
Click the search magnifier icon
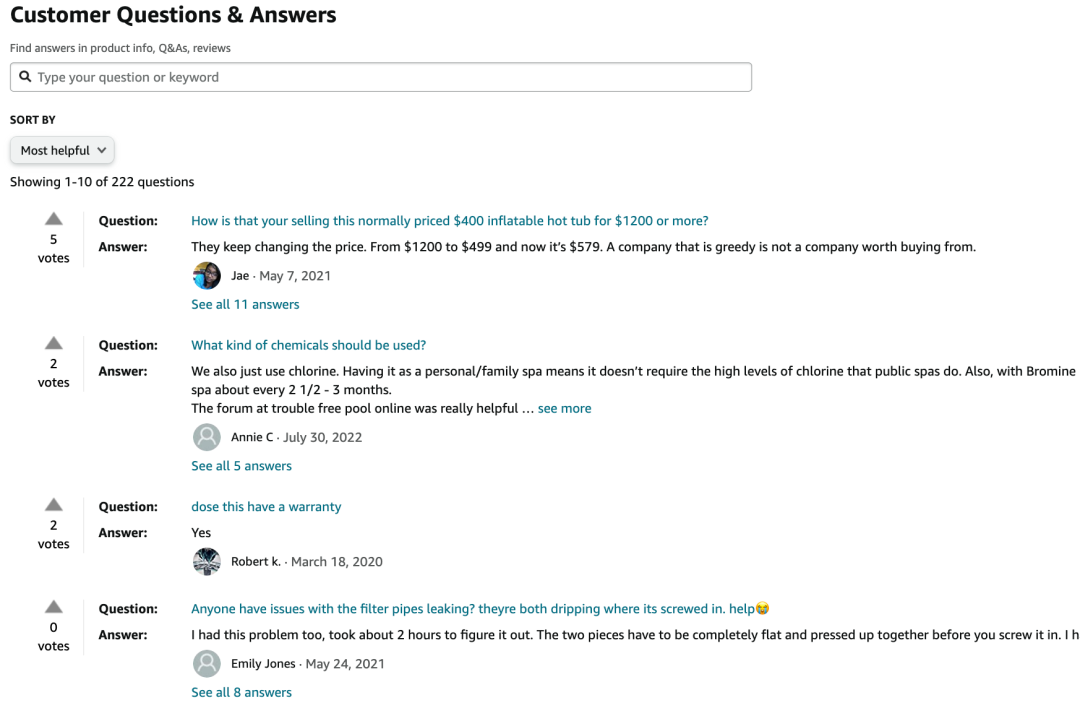pos(25,76)
